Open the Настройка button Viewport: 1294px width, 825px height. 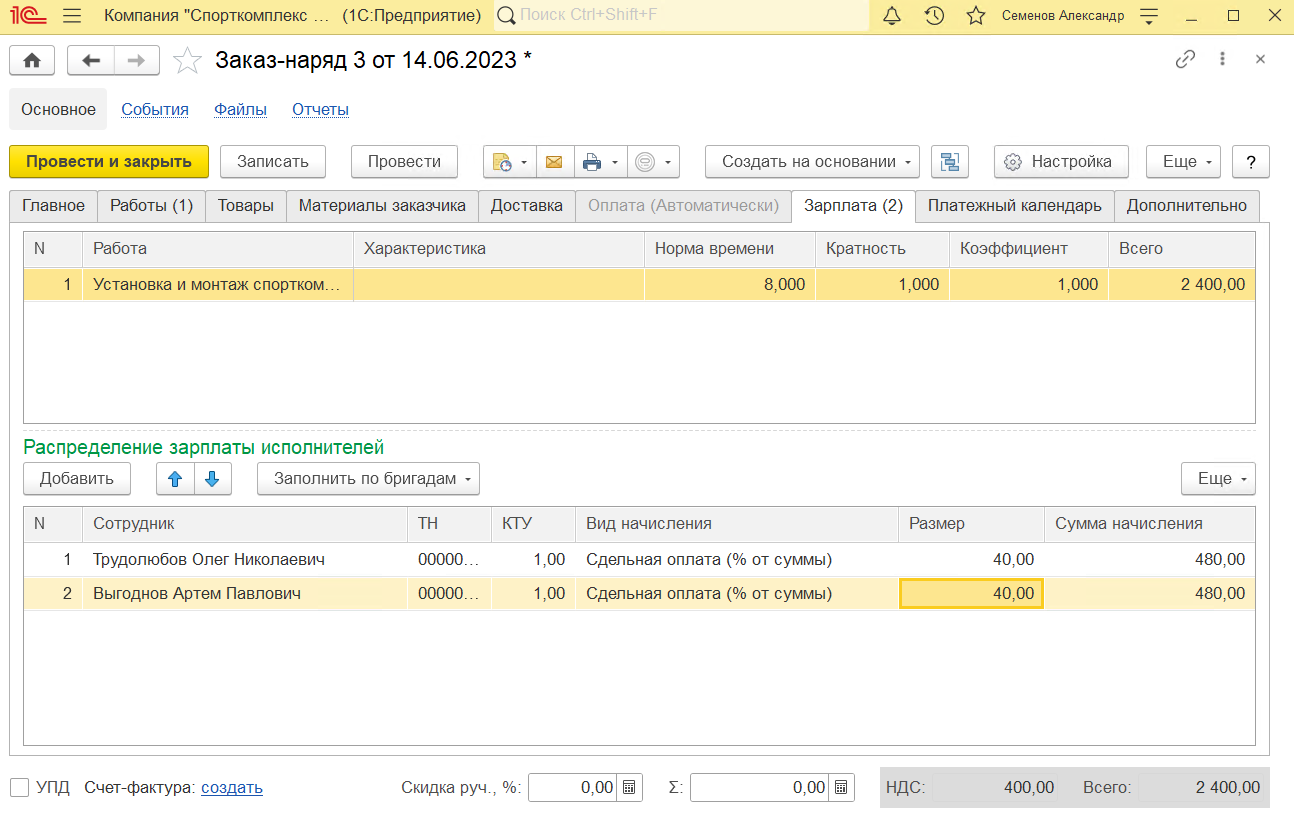click(1061, 161)
